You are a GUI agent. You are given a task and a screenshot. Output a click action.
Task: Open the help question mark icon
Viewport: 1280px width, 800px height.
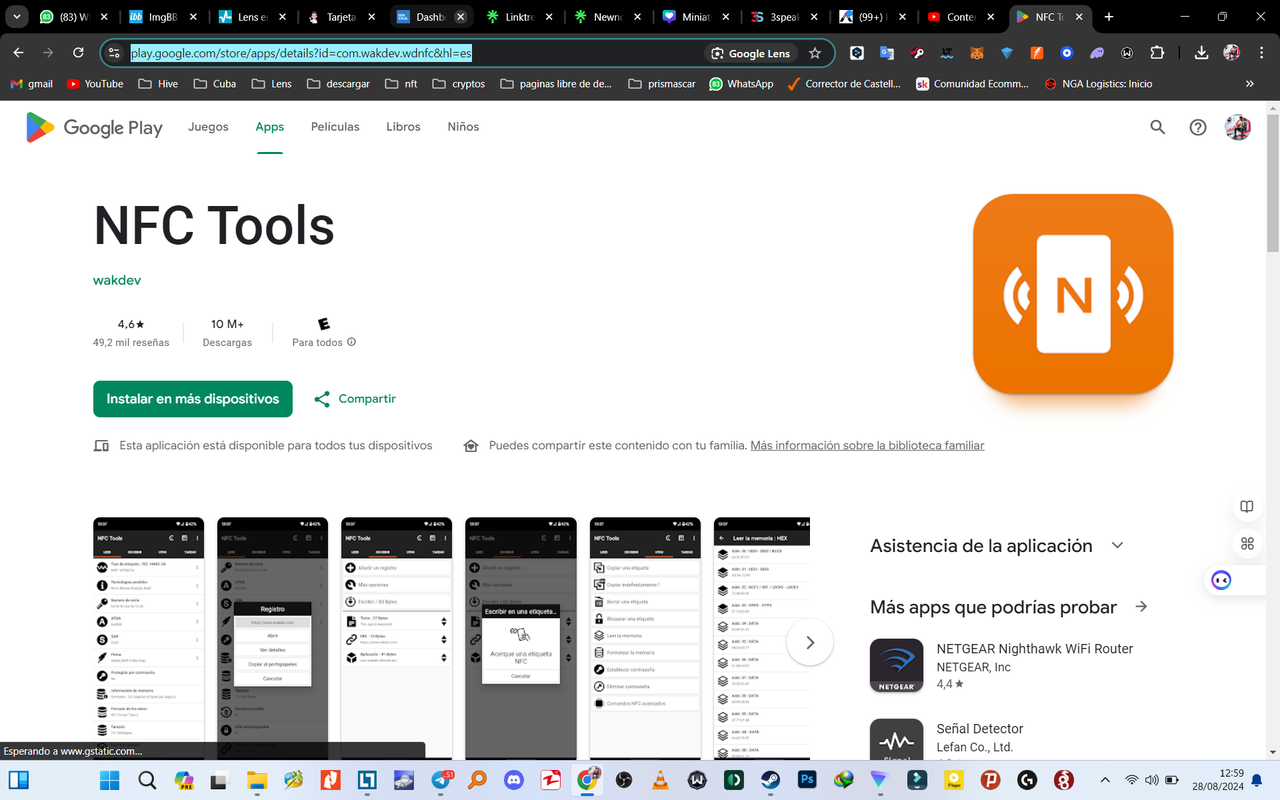[x=1198, y=127]
